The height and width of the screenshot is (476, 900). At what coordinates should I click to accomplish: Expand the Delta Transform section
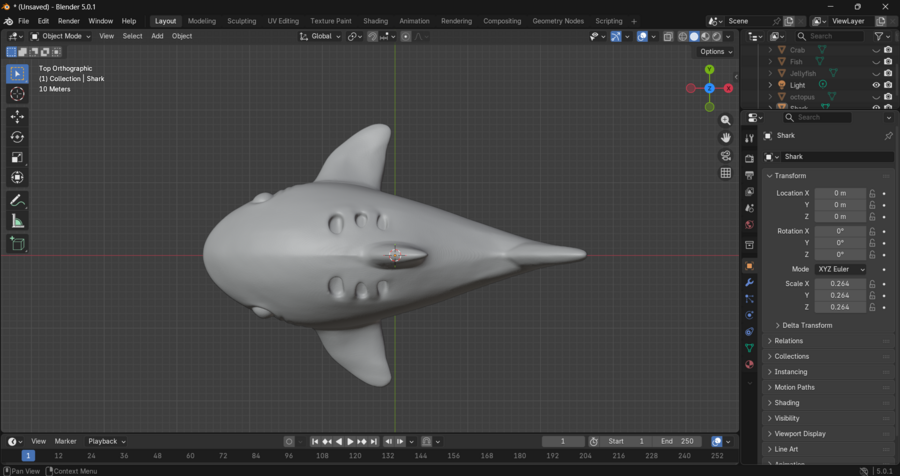(x=804, y=325)
